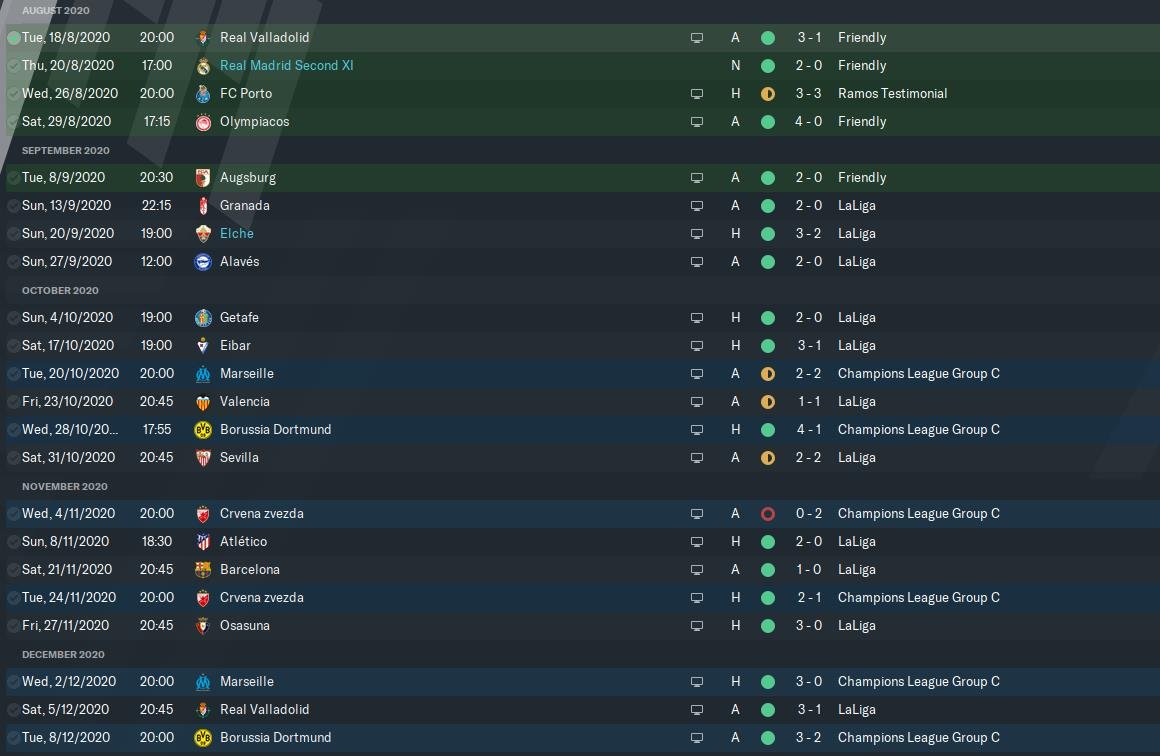Click the red loss indicator for Crvena zvezda
Viewport: 1160px width, 756px height.
click(x=767, y=514)
